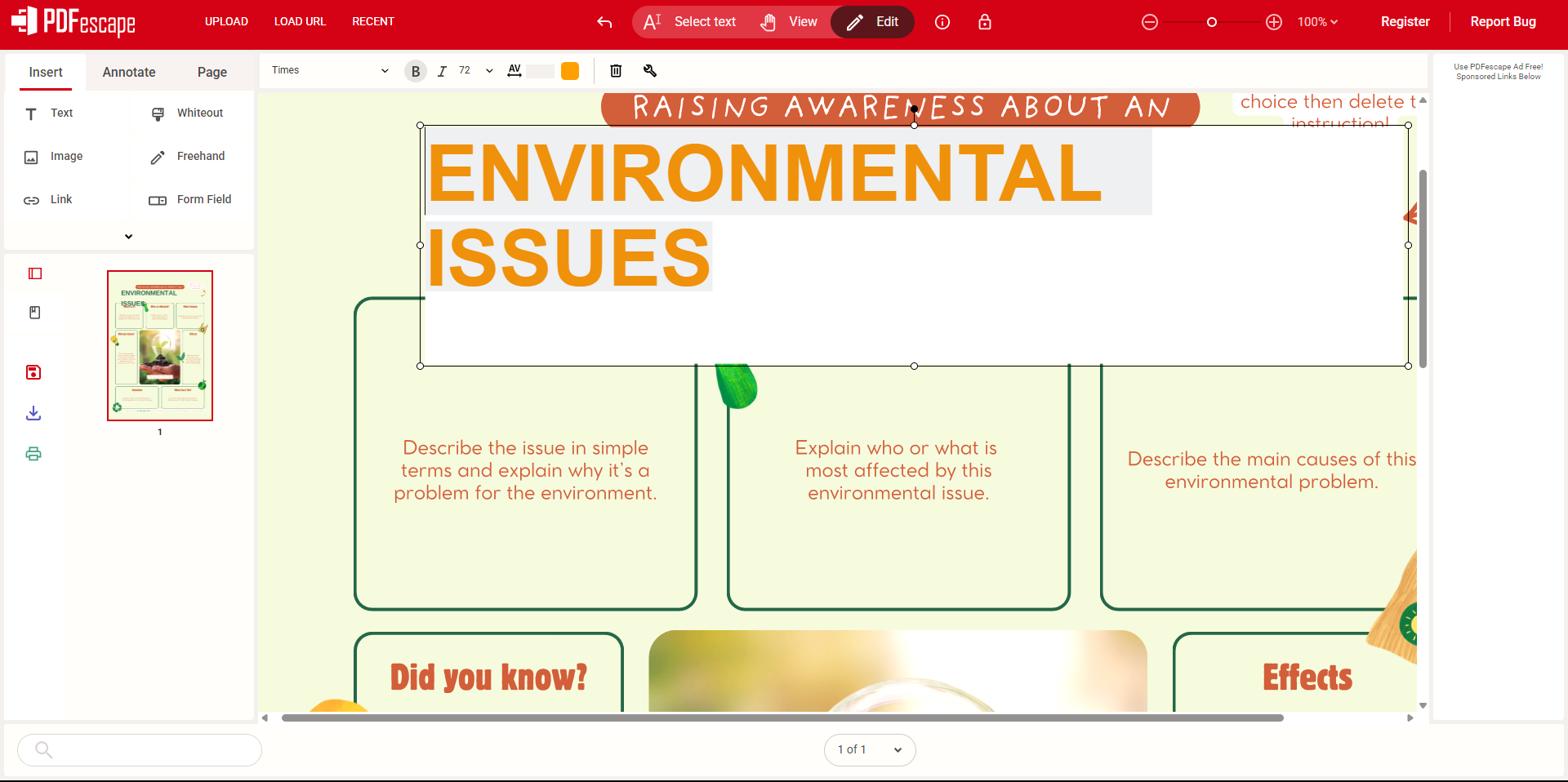Switch to Edit mode

[x=872, y=22]
